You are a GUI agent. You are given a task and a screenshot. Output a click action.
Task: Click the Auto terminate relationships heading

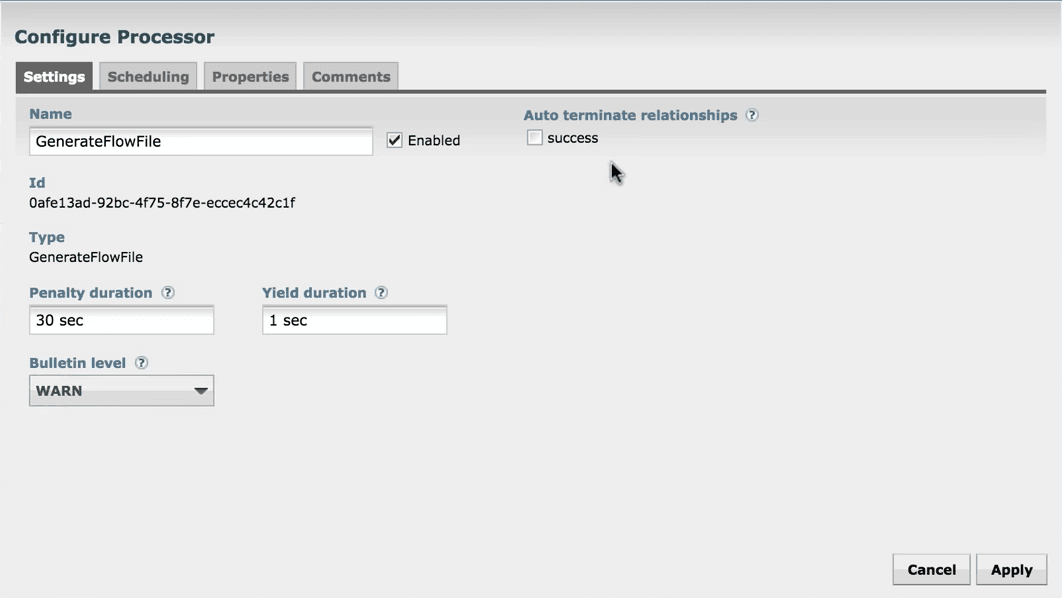[x=630, y=115]
